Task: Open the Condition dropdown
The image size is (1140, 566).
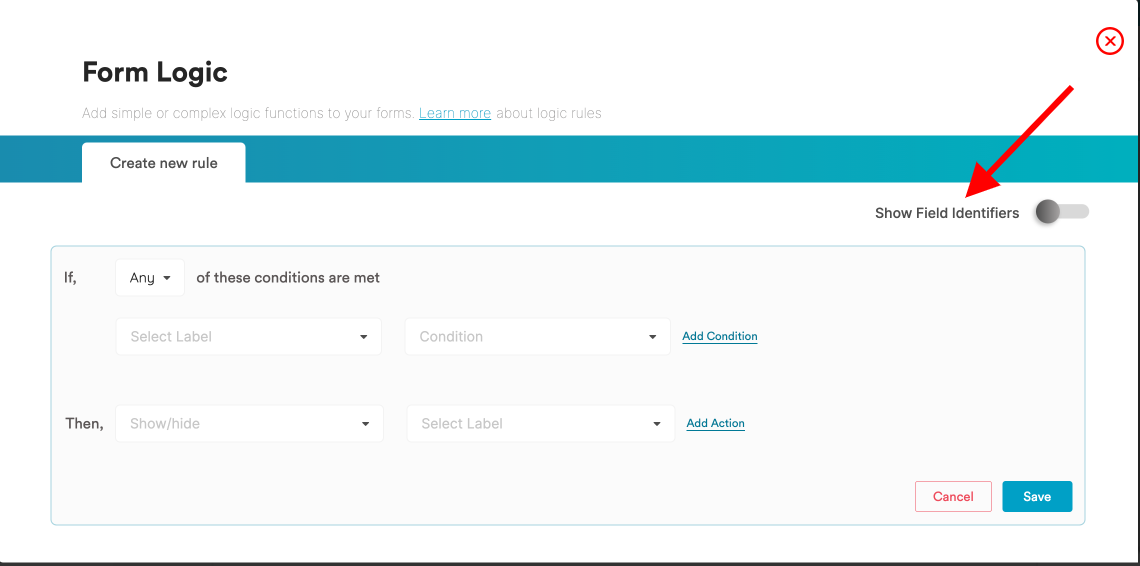Action: coord(537,337)
